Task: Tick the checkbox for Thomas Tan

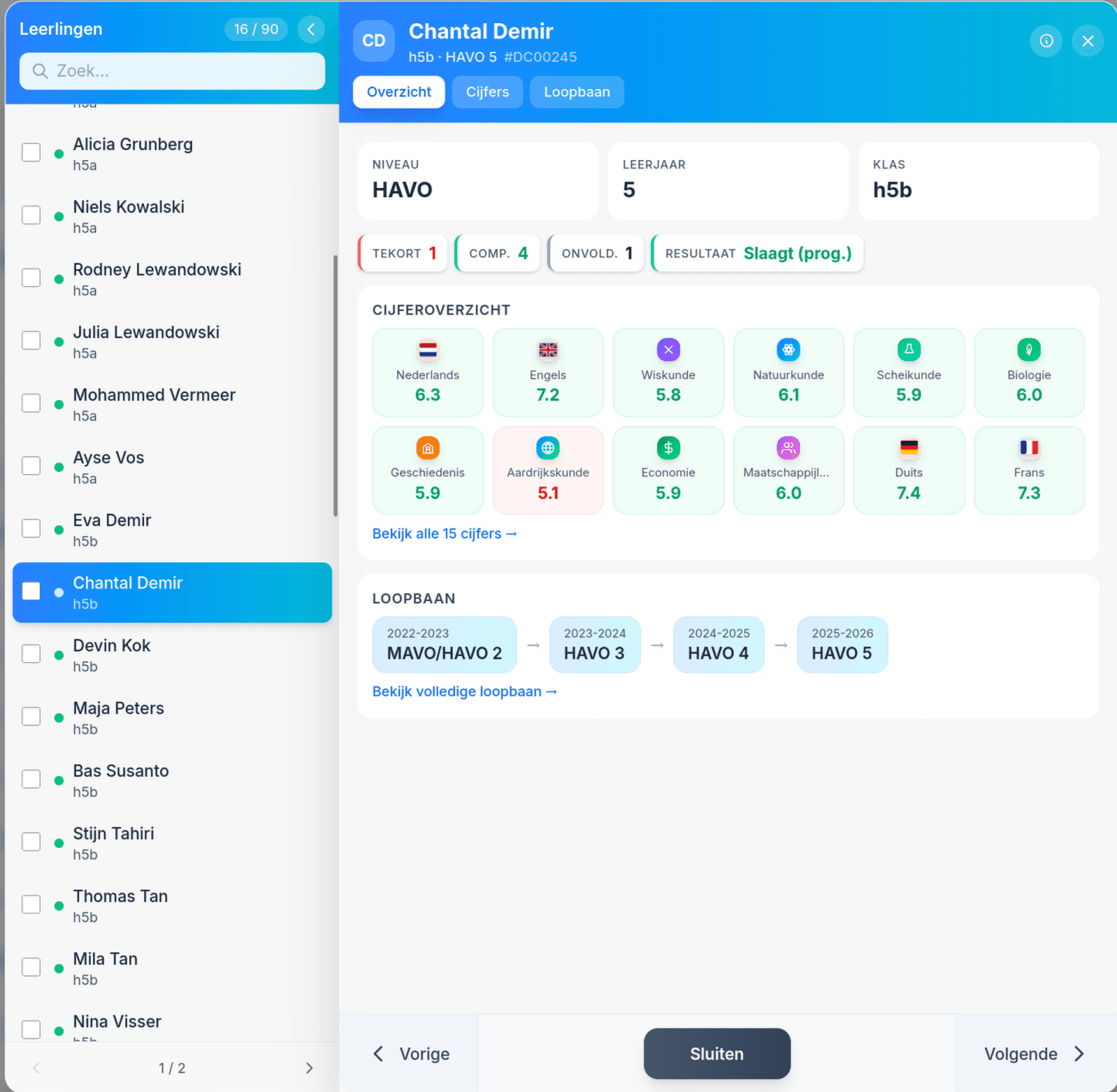Action: coord(31,904)
